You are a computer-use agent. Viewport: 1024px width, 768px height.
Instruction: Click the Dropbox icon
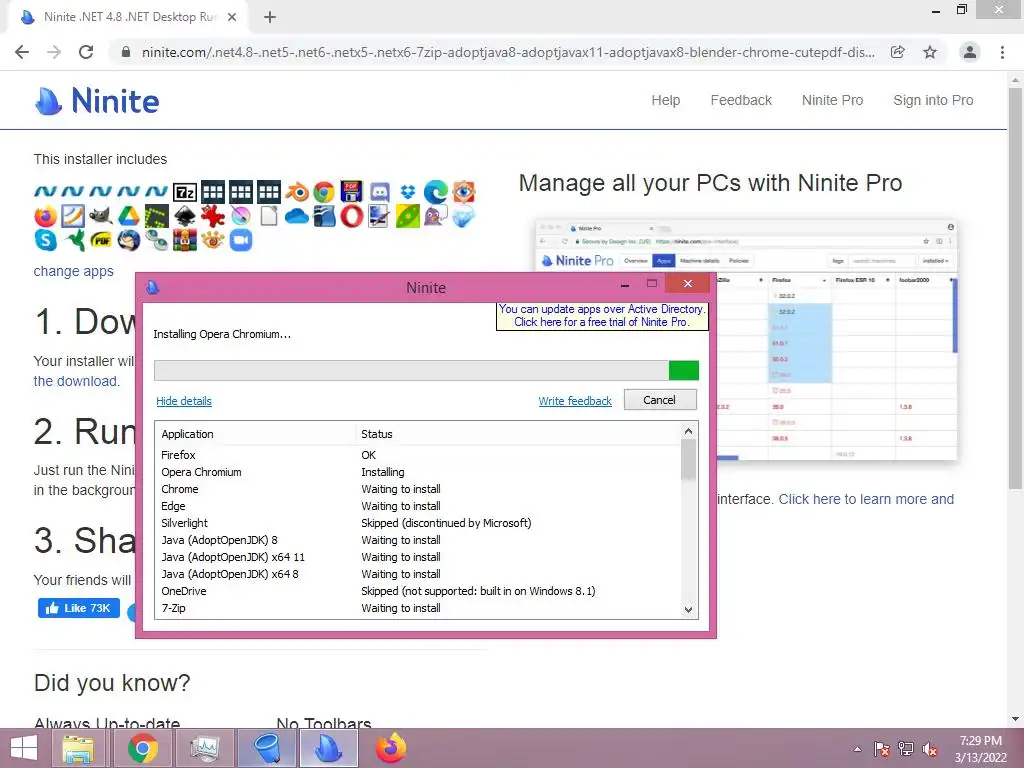[408, 192]
